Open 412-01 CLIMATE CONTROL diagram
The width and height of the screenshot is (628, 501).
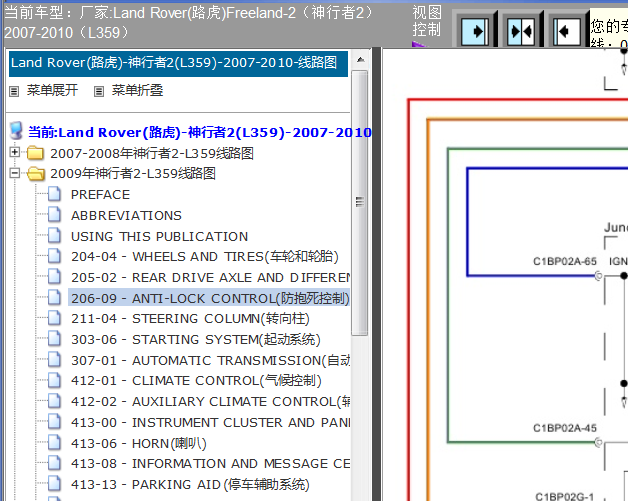(196, 380)
